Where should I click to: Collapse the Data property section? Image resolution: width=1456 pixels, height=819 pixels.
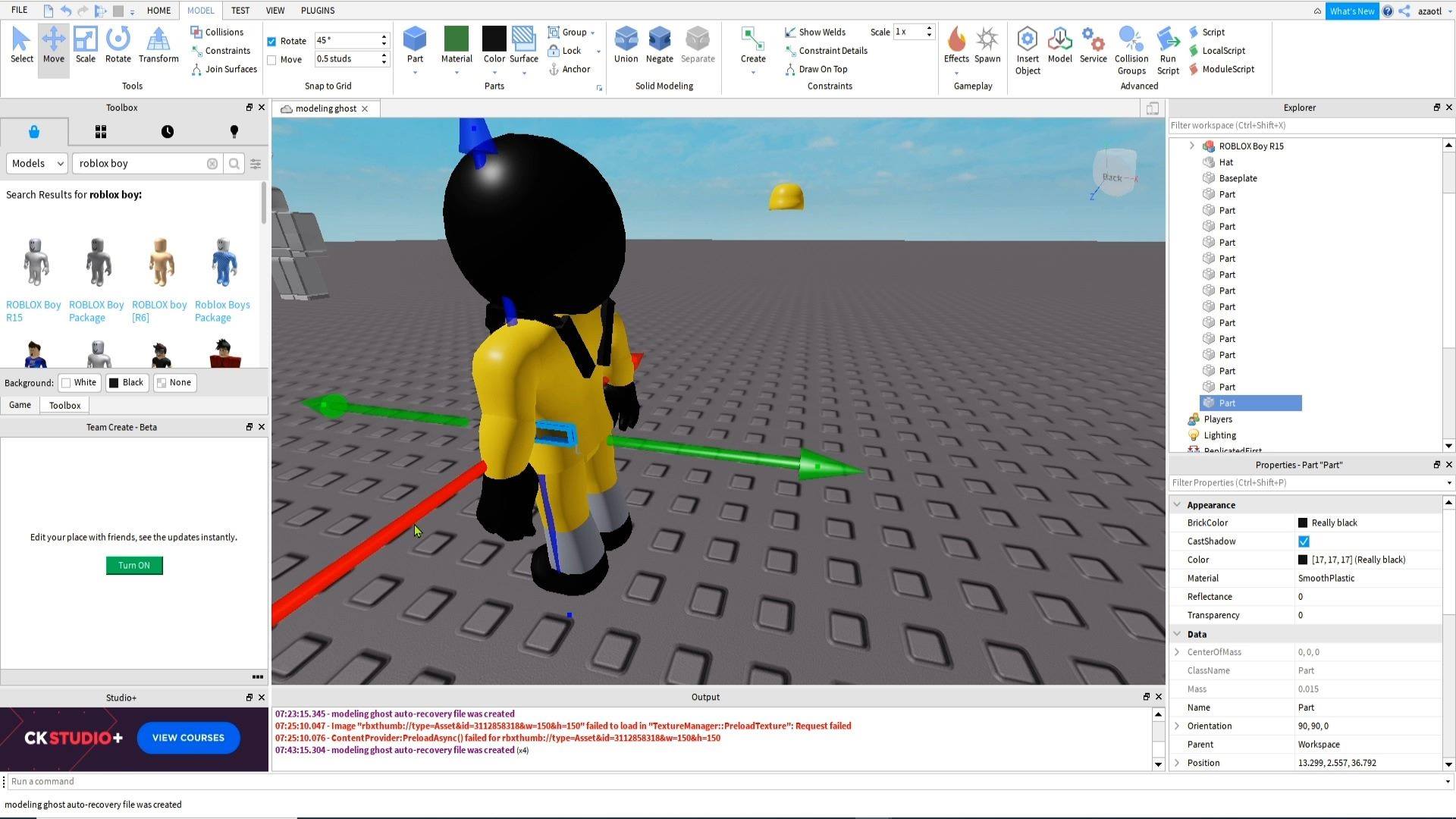[x=1177, y=634]
